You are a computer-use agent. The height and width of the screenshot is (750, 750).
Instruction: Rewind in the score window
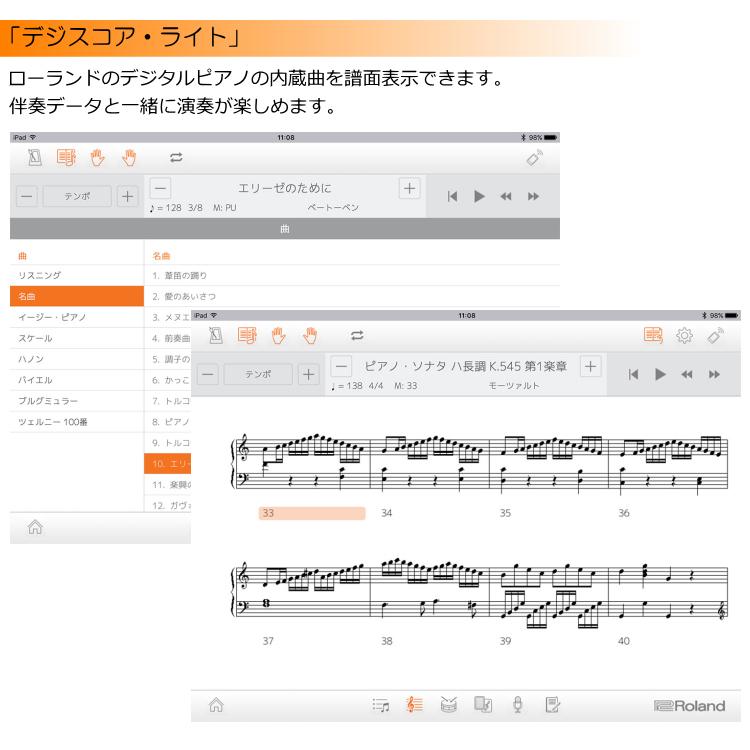tap(687, 374)
